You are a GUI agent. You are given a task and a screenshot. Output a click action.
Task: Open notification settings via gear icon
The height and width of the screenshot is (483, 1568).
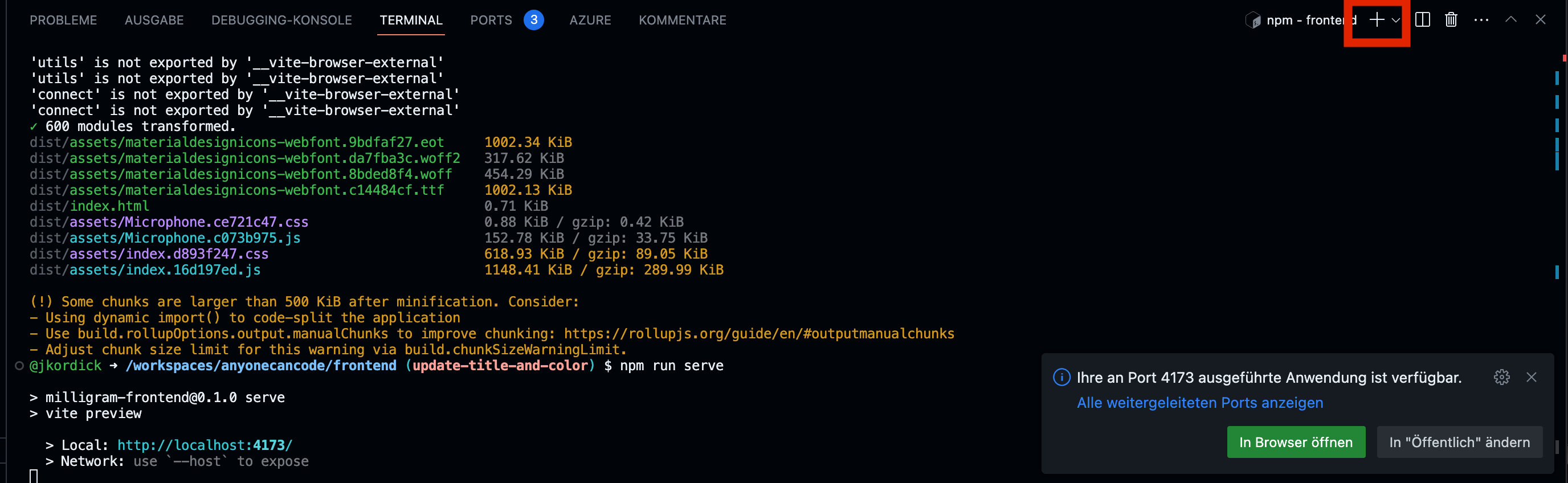1502,377
